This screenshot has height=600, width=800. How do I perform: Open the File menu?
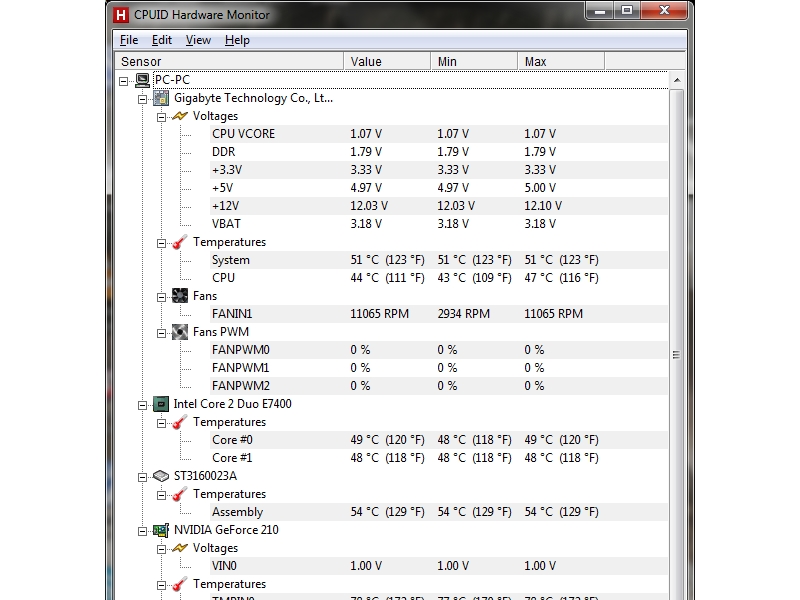click(129, 40)
